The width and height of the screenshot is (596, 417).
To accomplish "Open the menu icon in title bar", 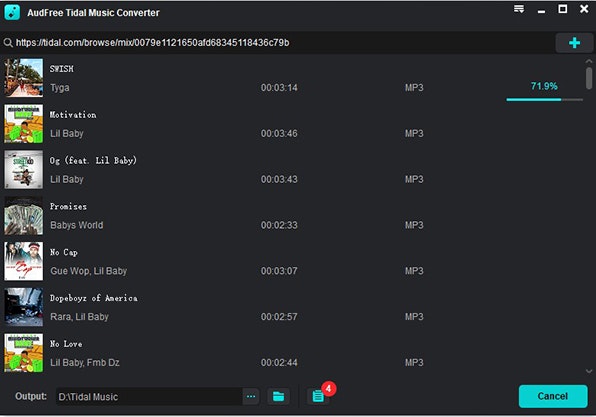I will point(519,9).
